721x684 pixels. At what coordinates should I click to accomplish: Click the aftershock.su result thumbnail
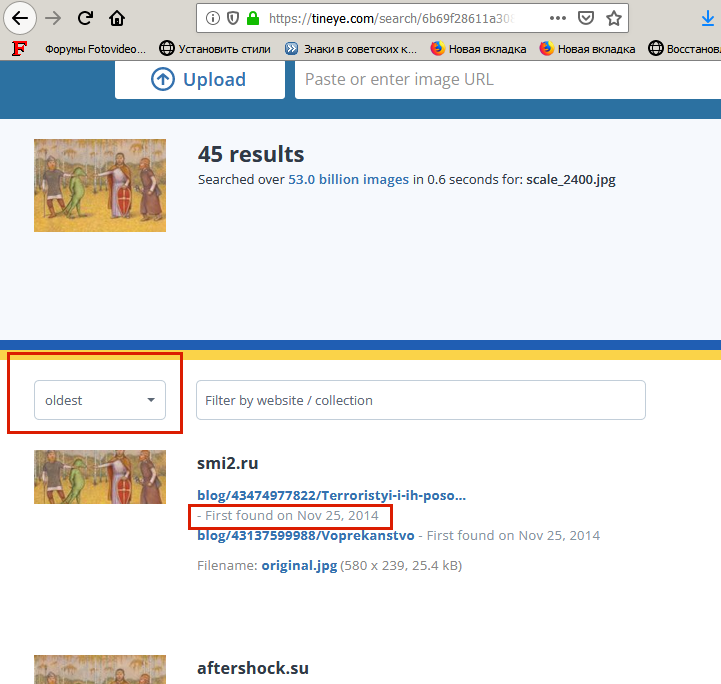point(100,669)
